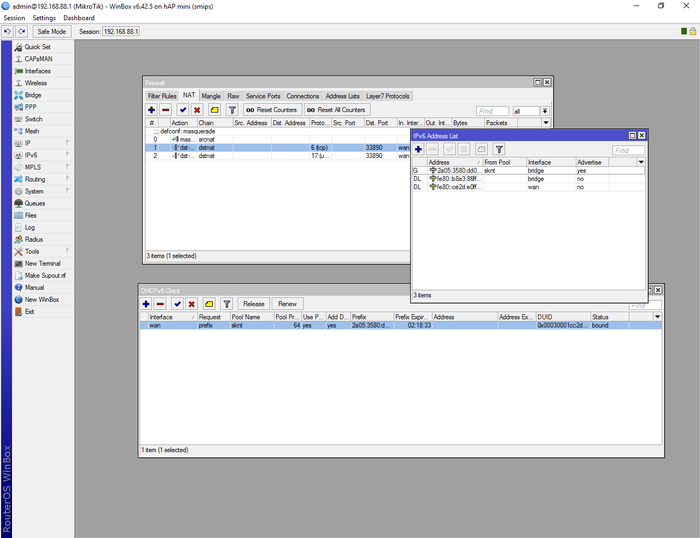
Task: Open the 'all' chain dropdown in Firewall
Action: pyautogui.click(x=545, y=111)
